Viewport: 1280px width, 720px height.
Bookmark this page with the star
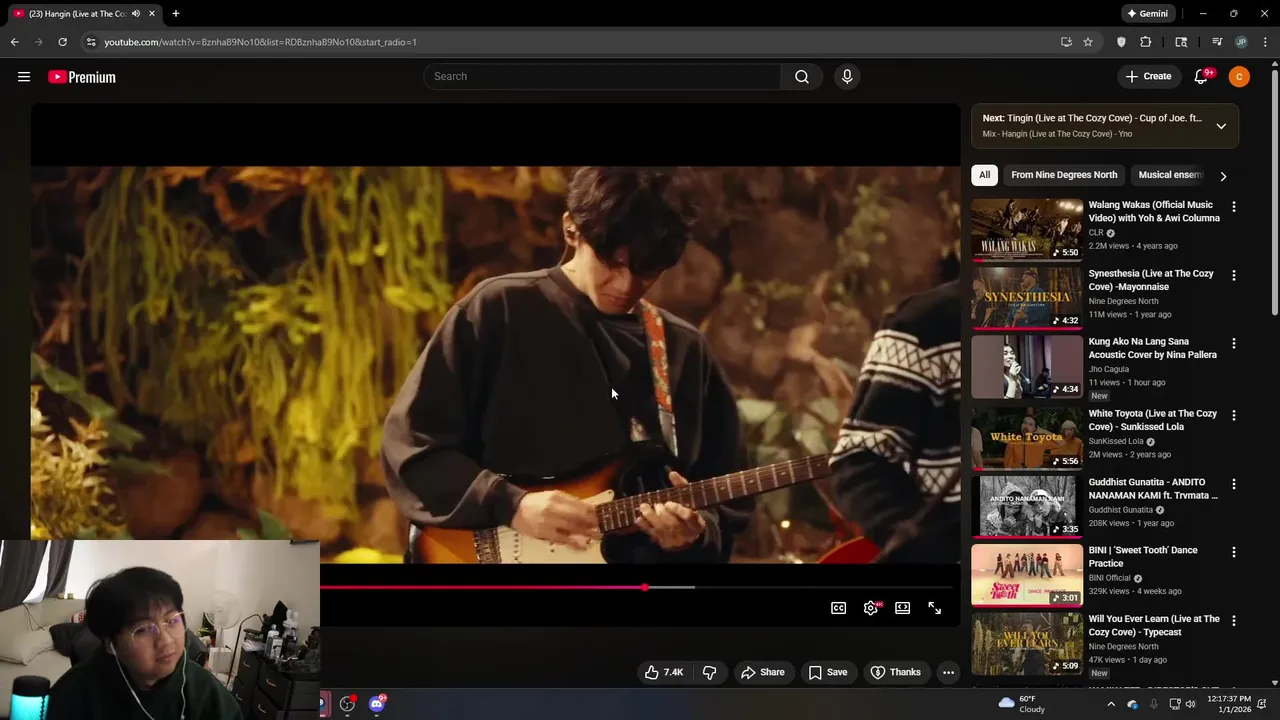[1088, 42]
